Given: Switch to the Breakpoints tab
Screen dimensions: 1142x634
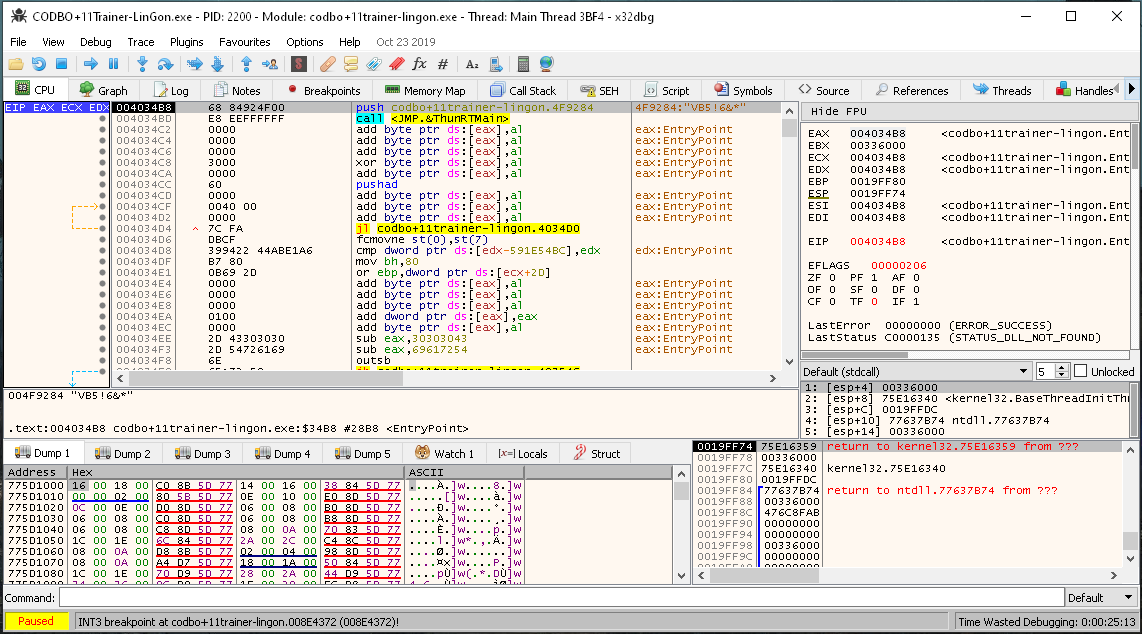Looking at the screenshot, I should [x=324, y=90].
